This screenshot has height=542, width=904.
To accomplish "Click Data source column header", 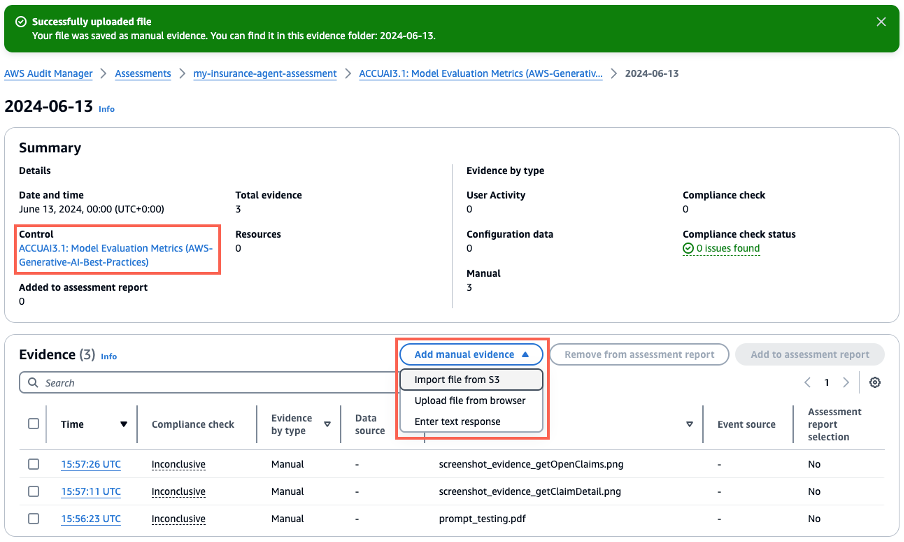I will point(370,424).
